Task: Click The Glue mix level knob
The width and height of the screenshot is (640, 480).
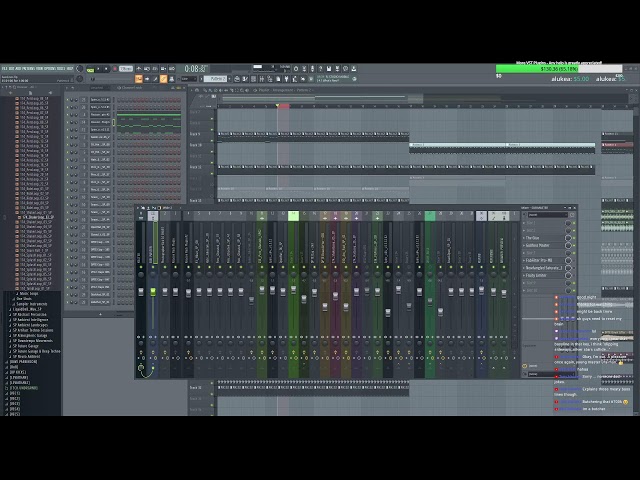Action: (568, 238)
